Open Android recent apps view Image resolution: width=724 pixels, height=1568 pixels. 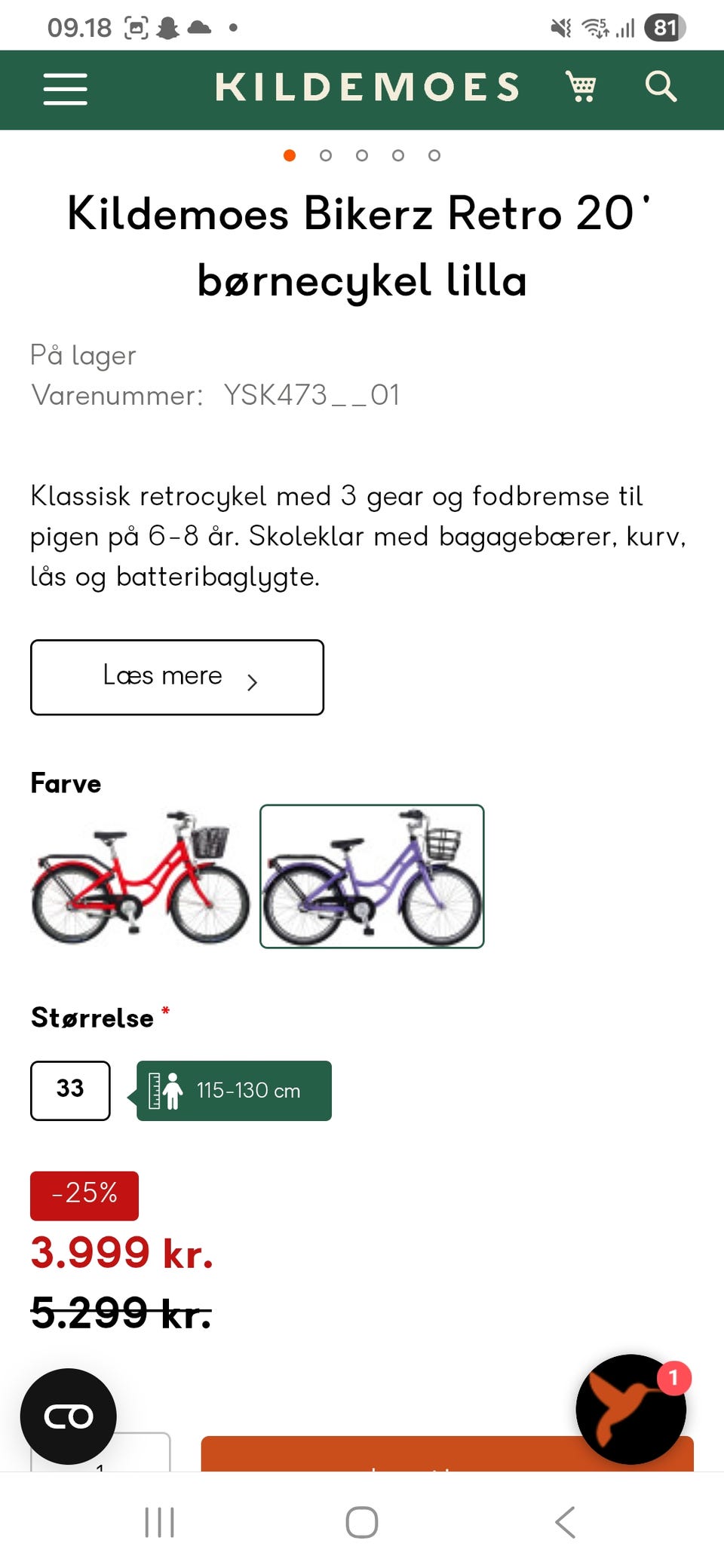(x=159, y=1521)
